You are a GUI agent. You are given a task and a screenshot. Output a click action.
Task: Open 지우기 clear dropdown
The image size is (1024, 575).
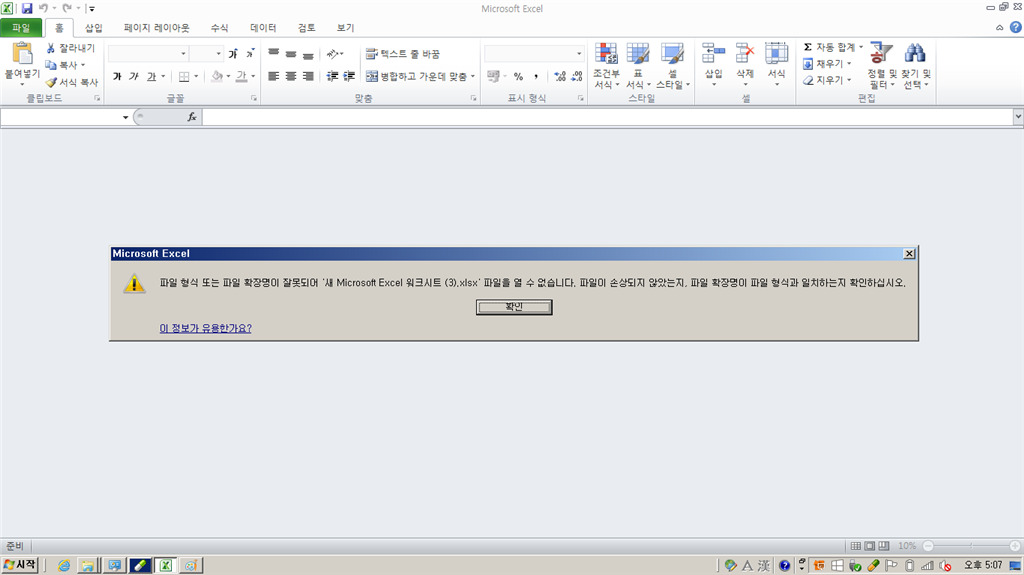pos(827,80)
